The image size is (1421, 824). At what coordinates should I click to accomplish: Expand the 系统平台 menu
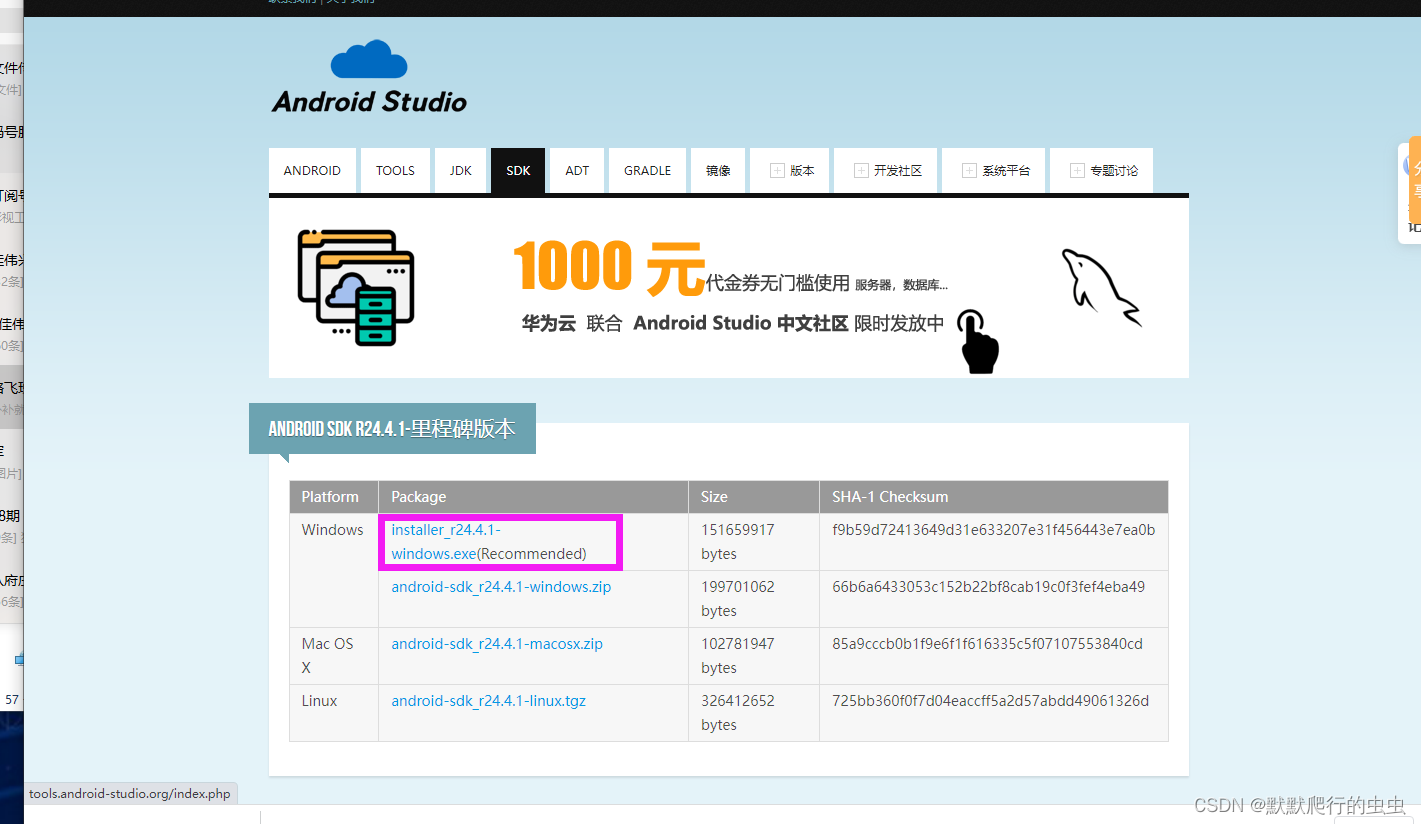point(995,170)
